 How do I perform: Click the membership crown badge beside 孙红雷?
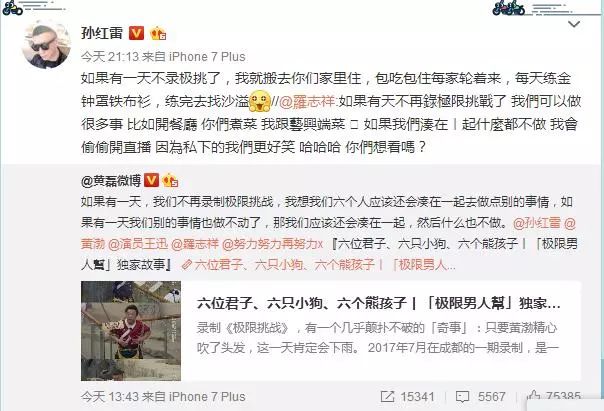tap(158, 34)
